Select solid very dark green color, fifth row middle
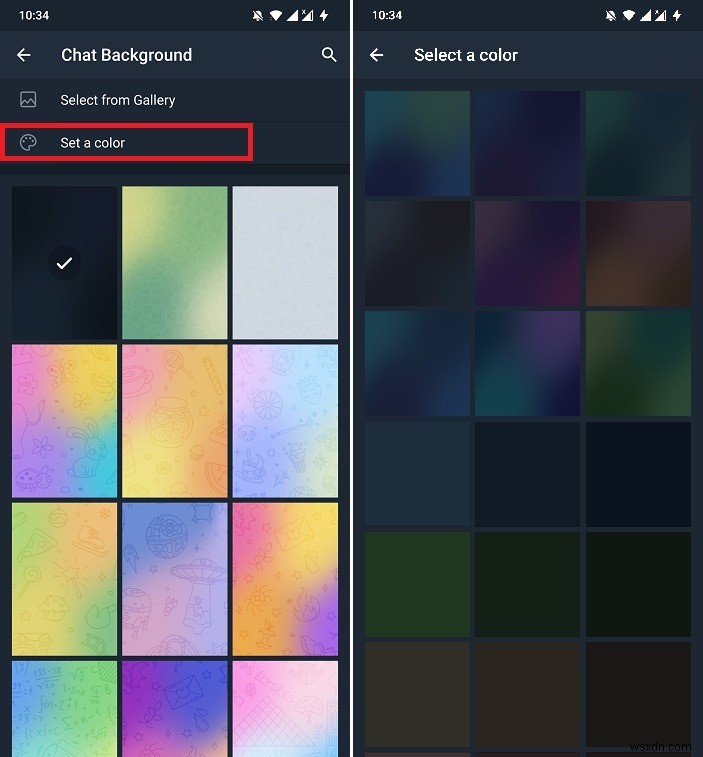This screenshot has width=703, height=757. [528, 584]
